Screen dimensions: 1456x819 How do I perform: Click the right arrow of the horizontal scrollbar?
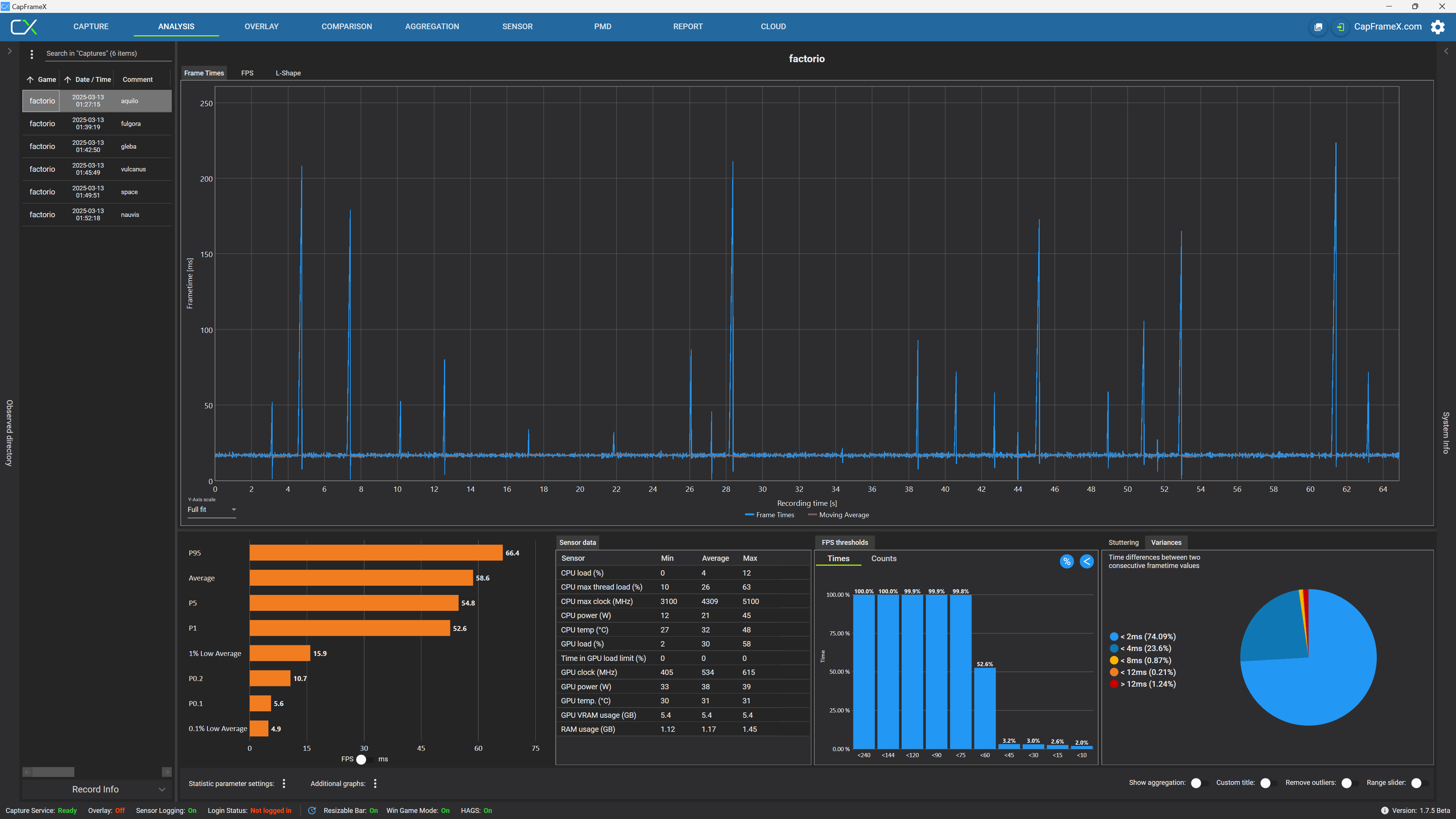coord(167,772)
